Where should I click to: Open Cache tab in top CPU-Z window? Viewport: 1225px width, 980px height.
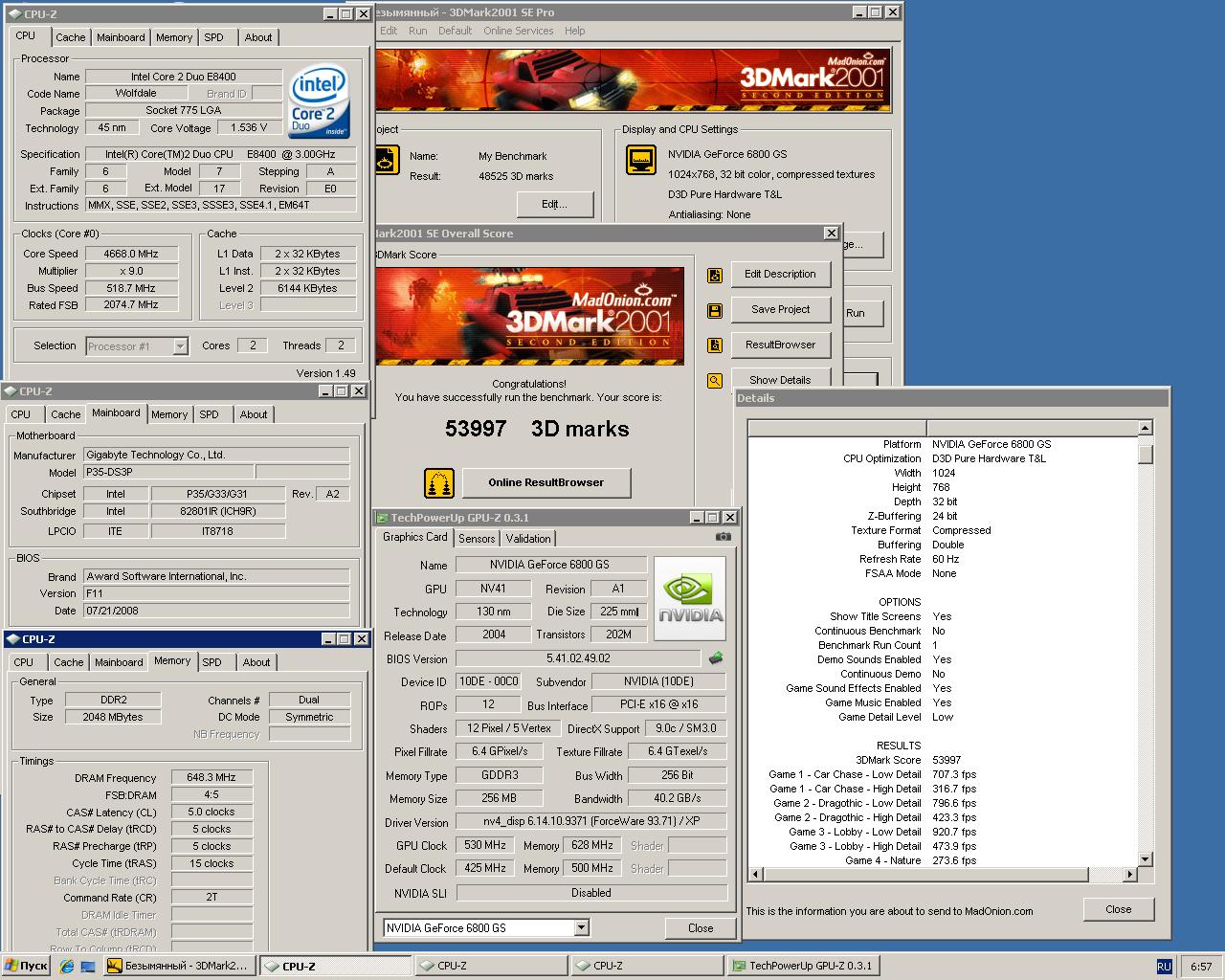pyautogui.click(x=71, y=37)
